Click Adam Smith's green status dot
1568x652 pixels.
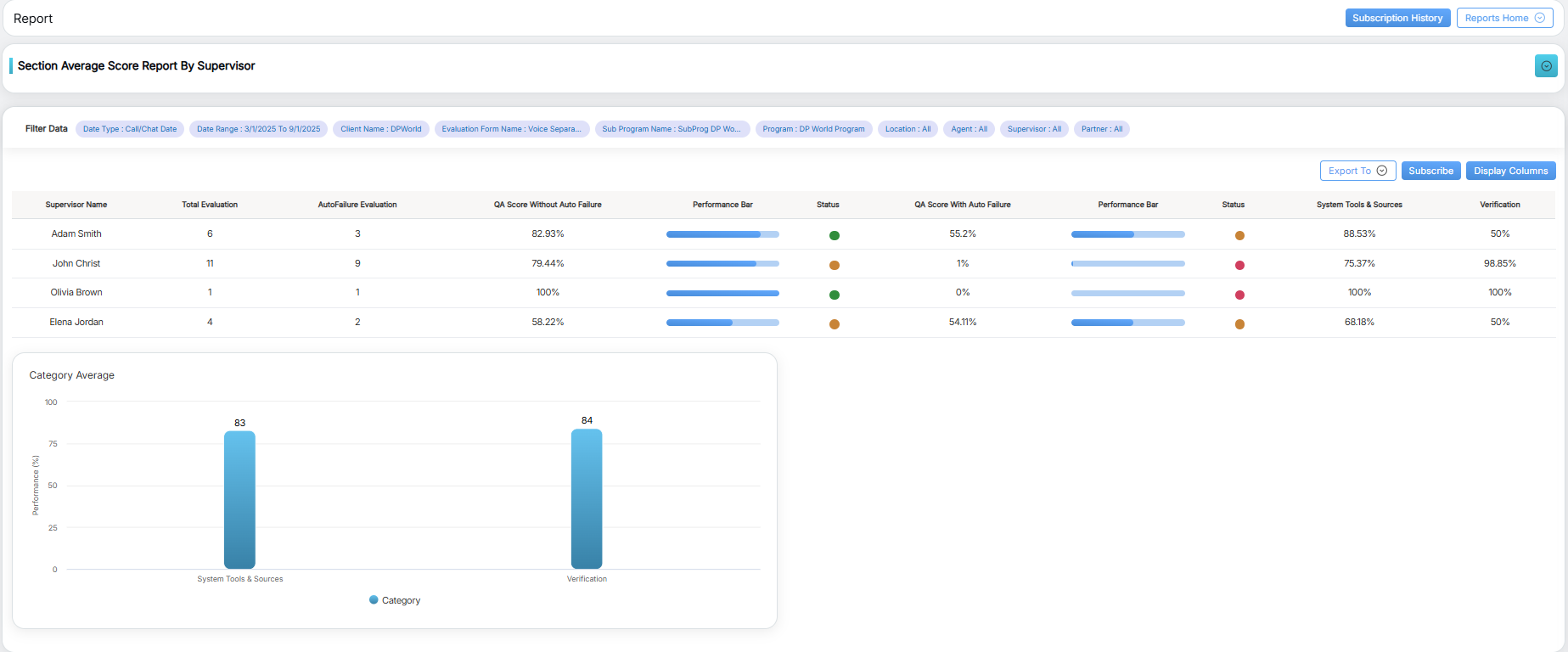(x=835, y=236)
